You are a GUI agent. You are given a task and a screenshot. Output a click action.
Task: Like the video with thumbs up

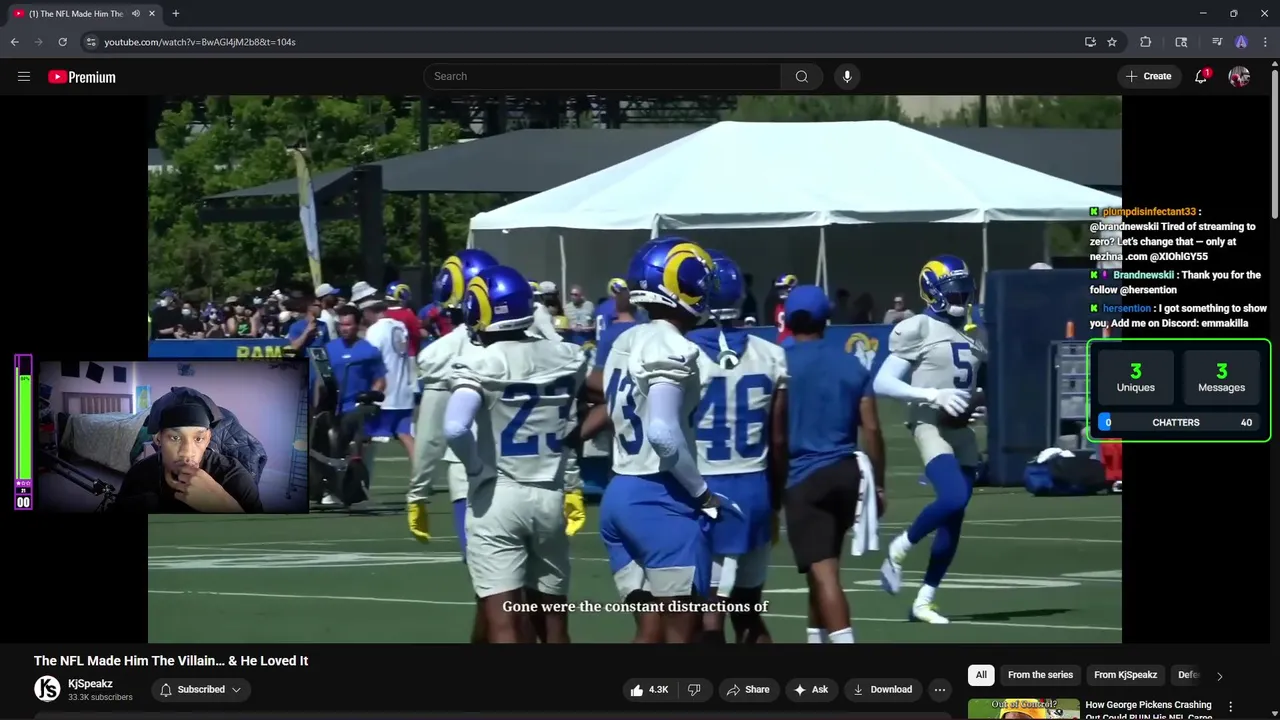tap(648, 690)
